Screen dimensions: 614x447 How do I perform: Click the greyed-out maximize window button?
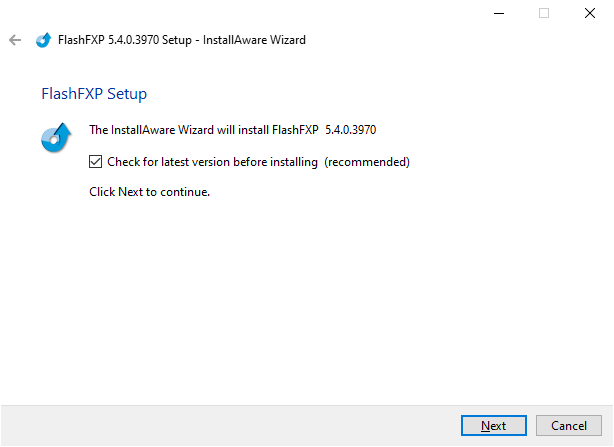[544, 13]
